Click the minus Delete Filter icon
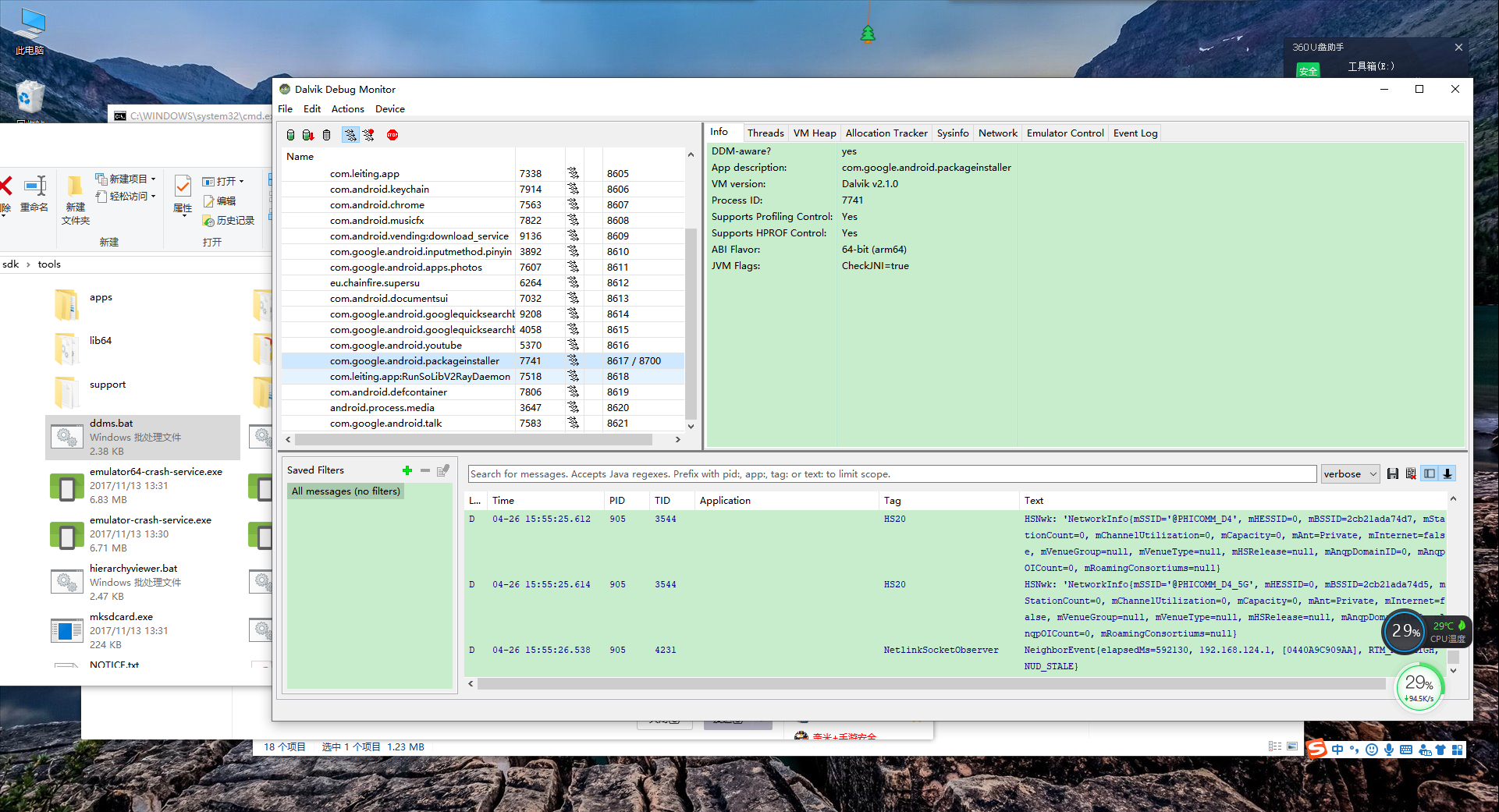The height and width of the screenshot is (812, 1499). pos(425,470)
